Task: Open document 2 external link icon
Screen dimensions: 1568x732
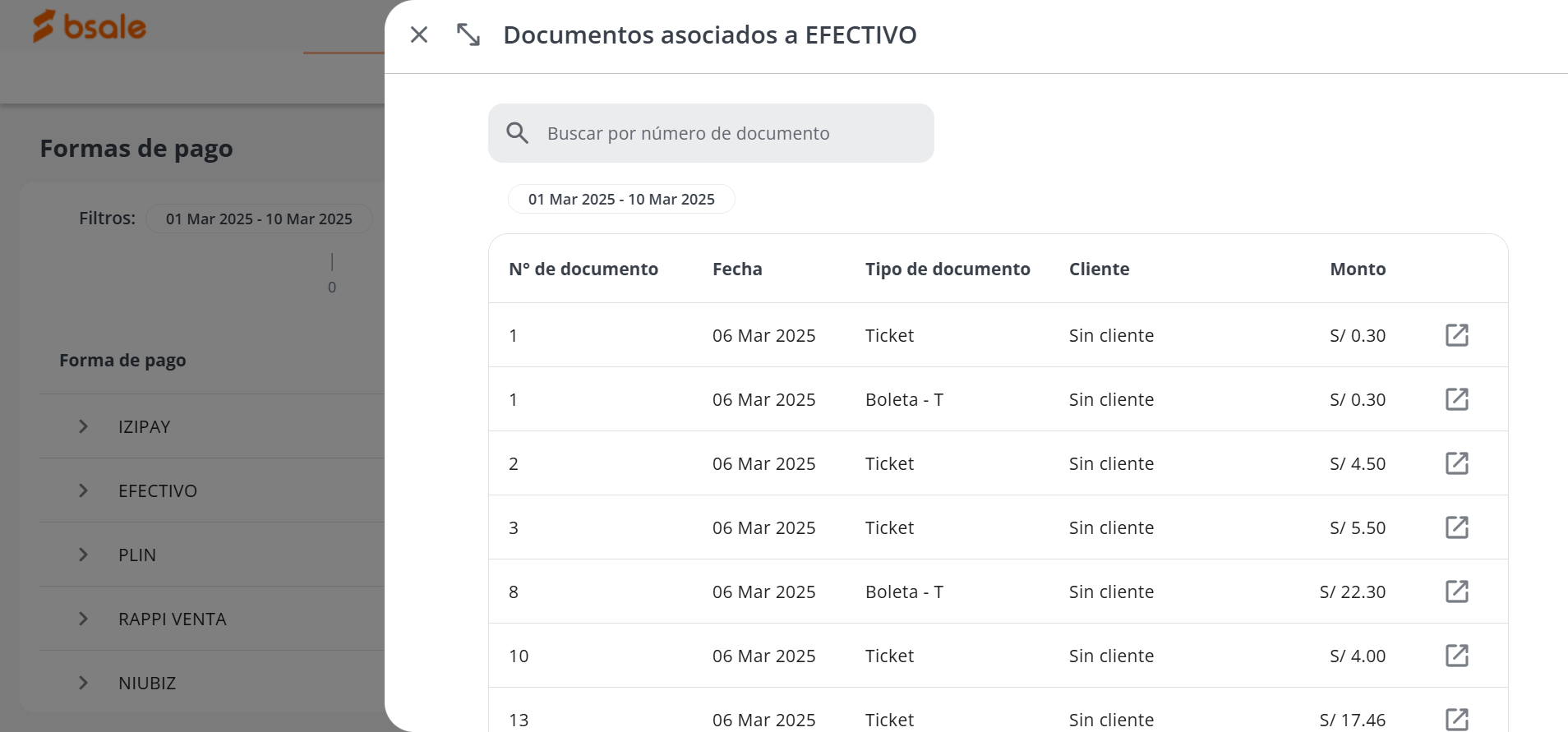Action: pos(1457,463)
